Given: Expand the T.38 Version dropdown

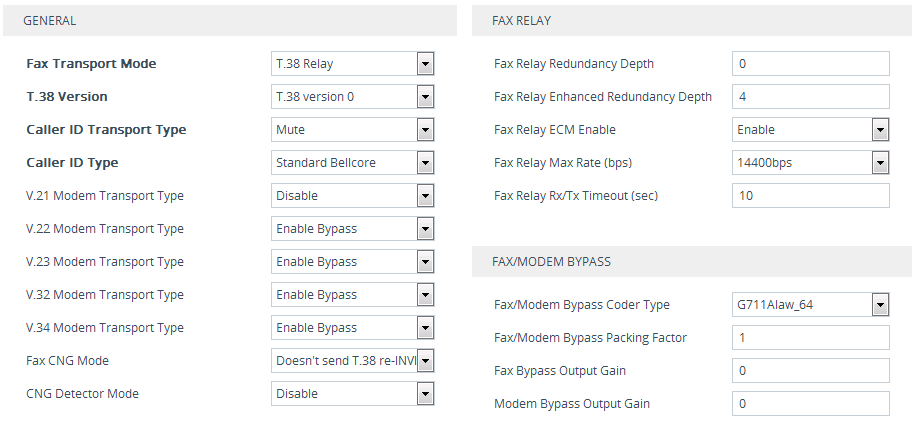Looking at the screenshot, I should coord(352,97).
